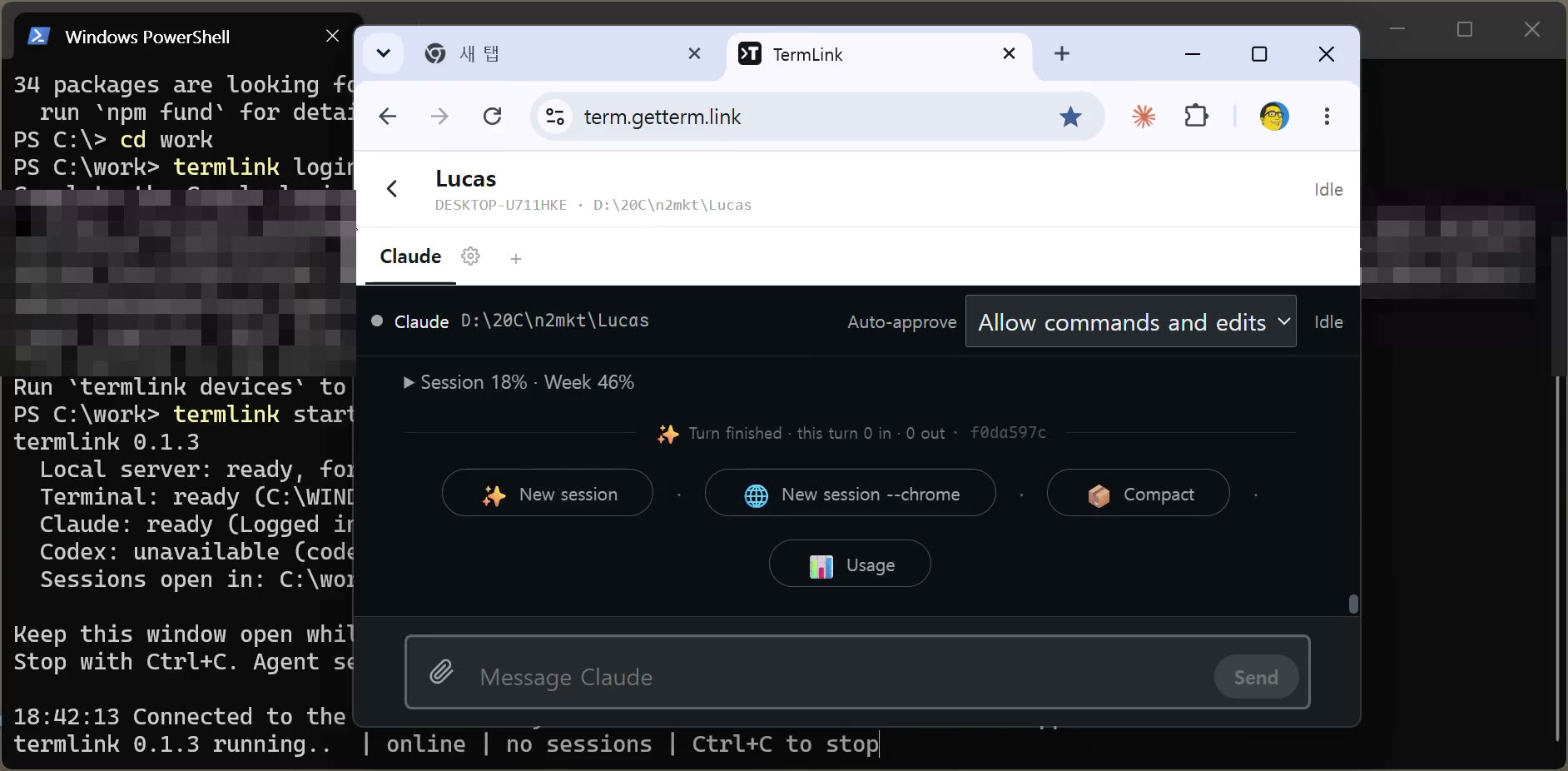Screen dimensions: 1568x771
Task: Click the browser forward arrow
Action: (439, 117)
